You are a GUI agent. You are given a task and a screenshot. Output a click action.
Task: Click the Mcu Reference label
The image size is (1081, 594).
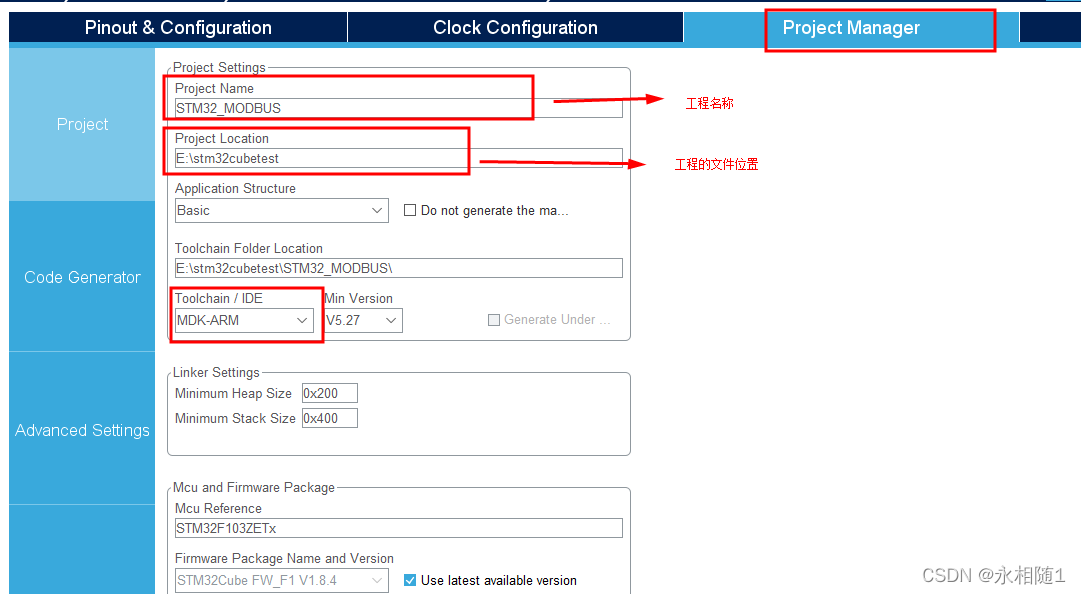[x=218, y=509]
